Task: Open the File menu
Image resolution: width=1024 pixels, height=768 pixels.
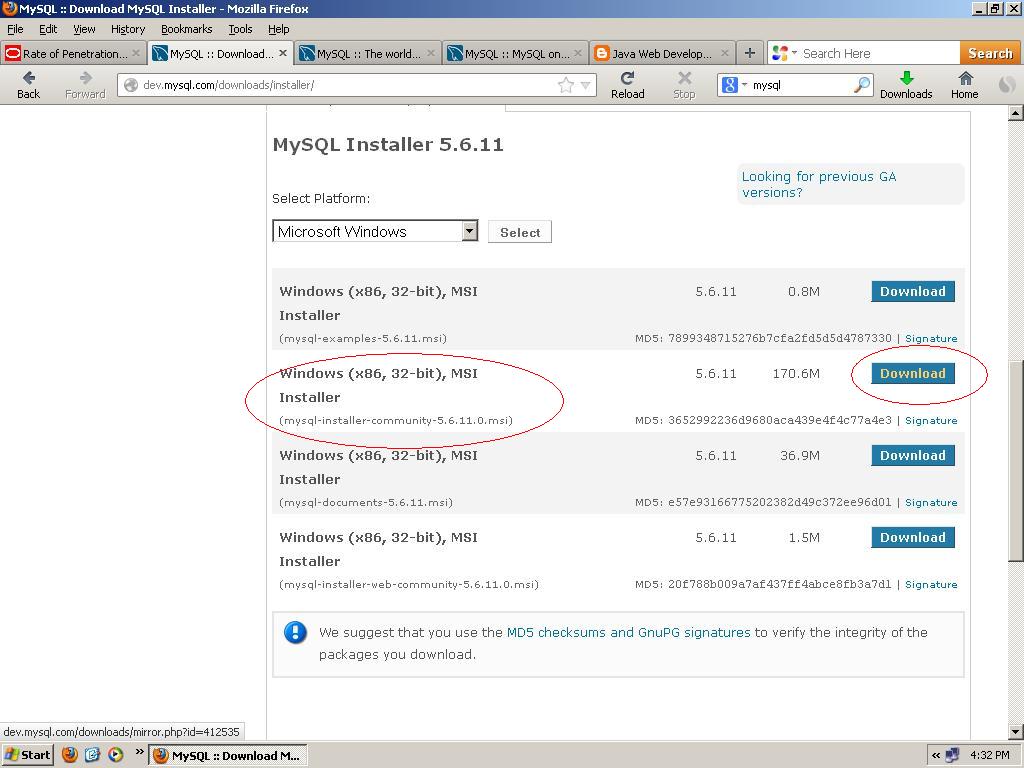Action: tap(15, 29)
